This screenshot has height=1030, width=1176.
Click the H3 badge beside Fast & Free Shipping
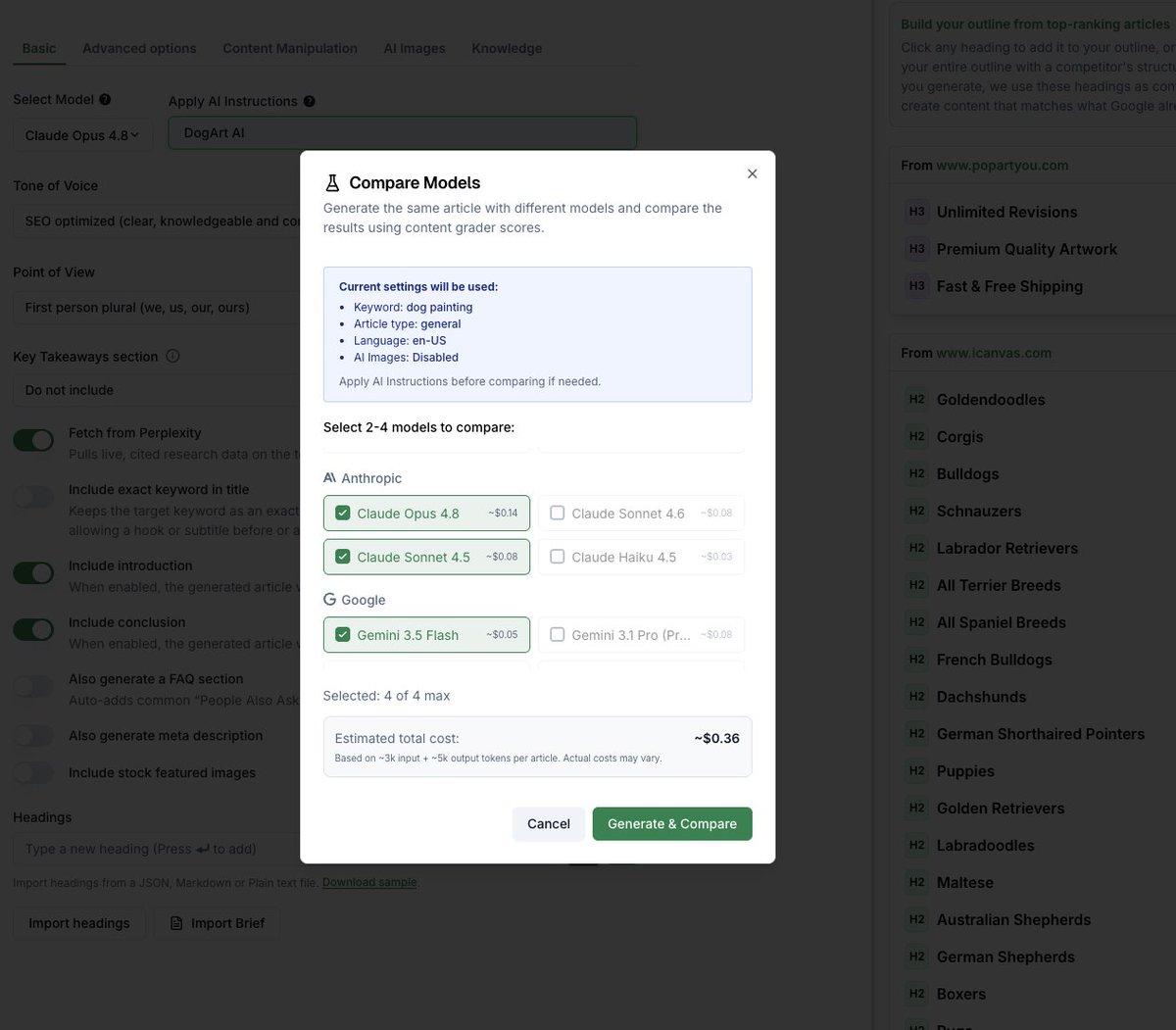click(x=916, y=286)
